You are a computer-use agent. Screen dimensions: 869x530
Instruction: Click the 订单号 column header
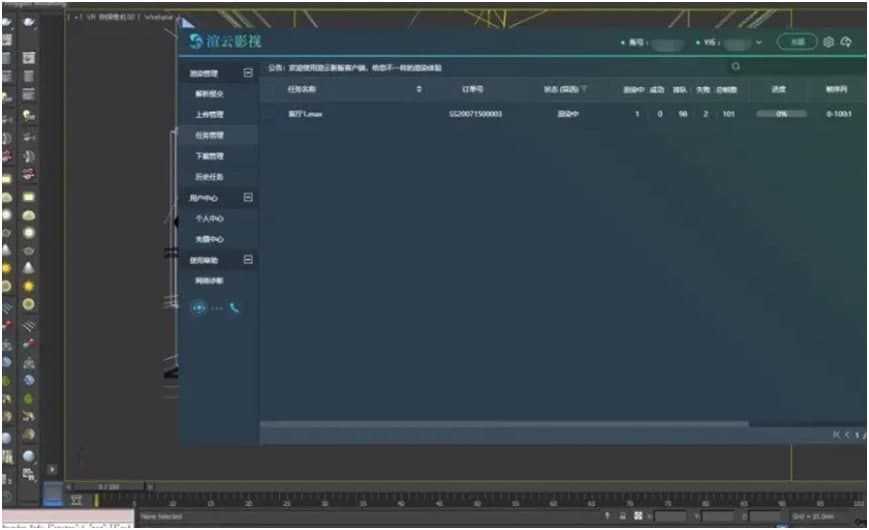pos(473,89)
